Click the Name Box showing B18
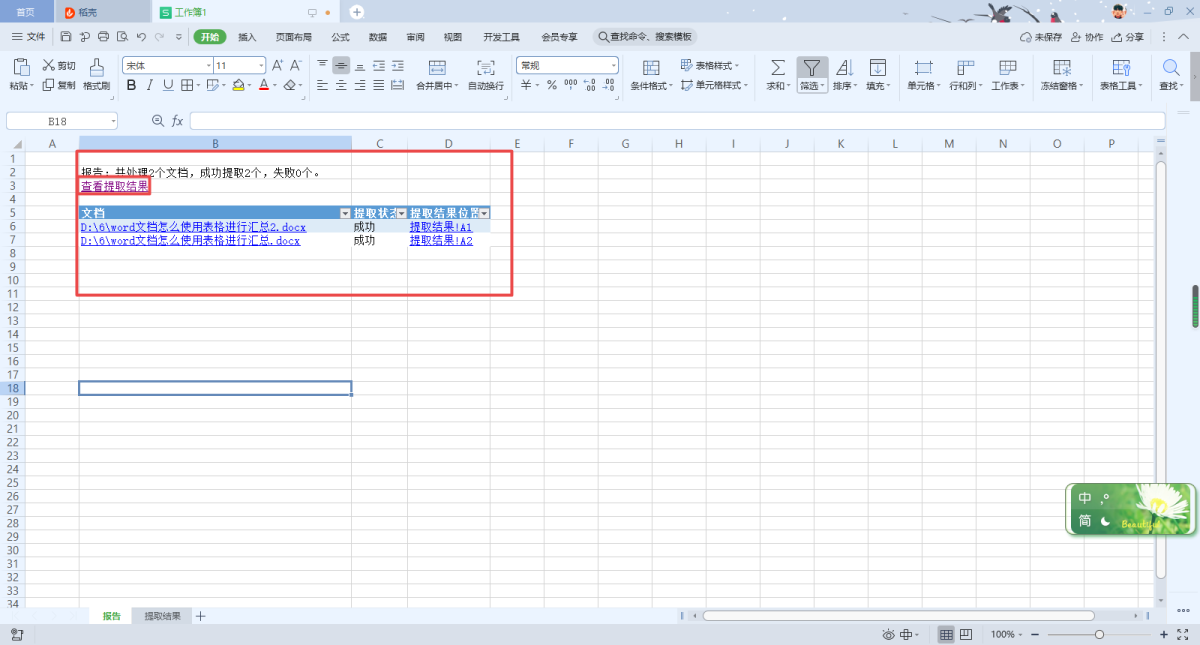The image size is (1200, 645). point(58,121)
